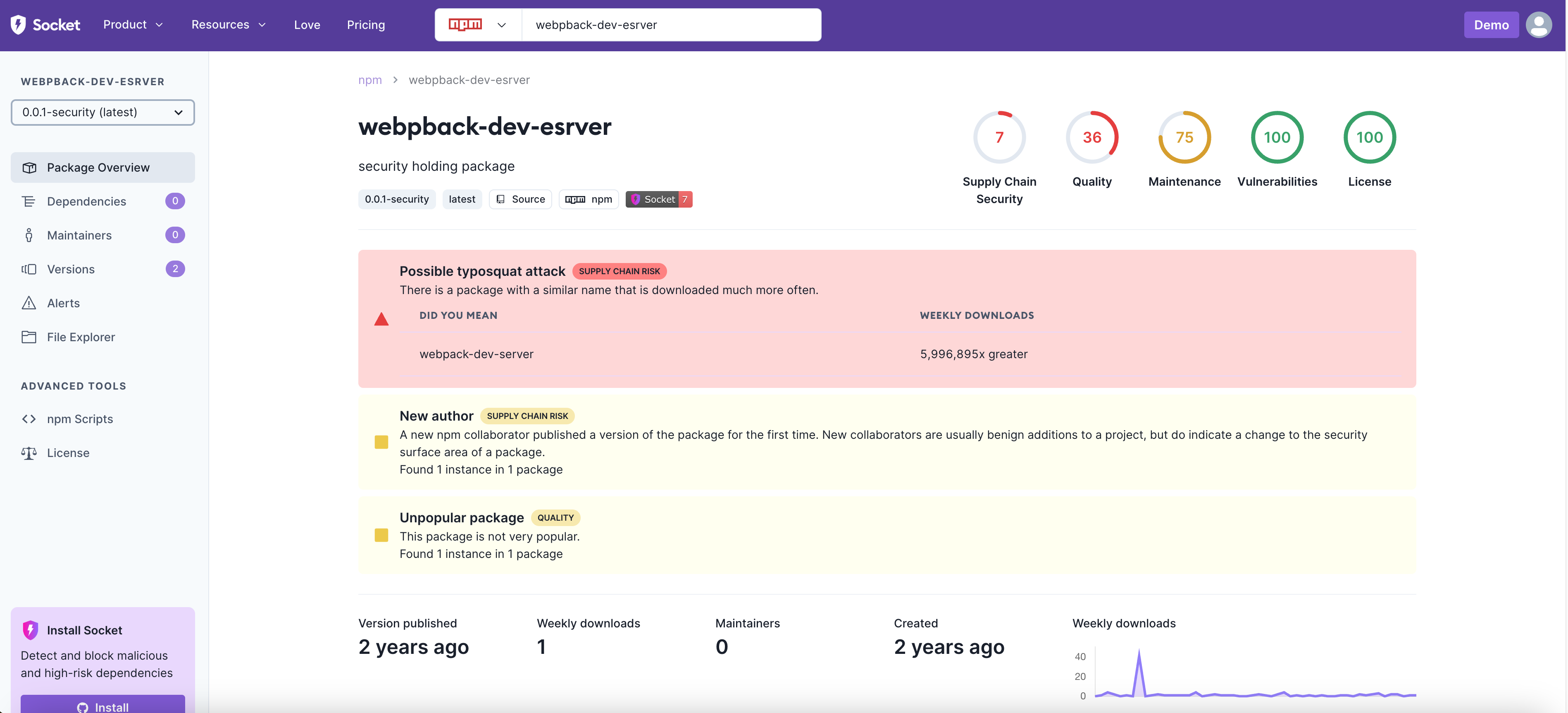Click the Versions stack icon

point(29,269)
